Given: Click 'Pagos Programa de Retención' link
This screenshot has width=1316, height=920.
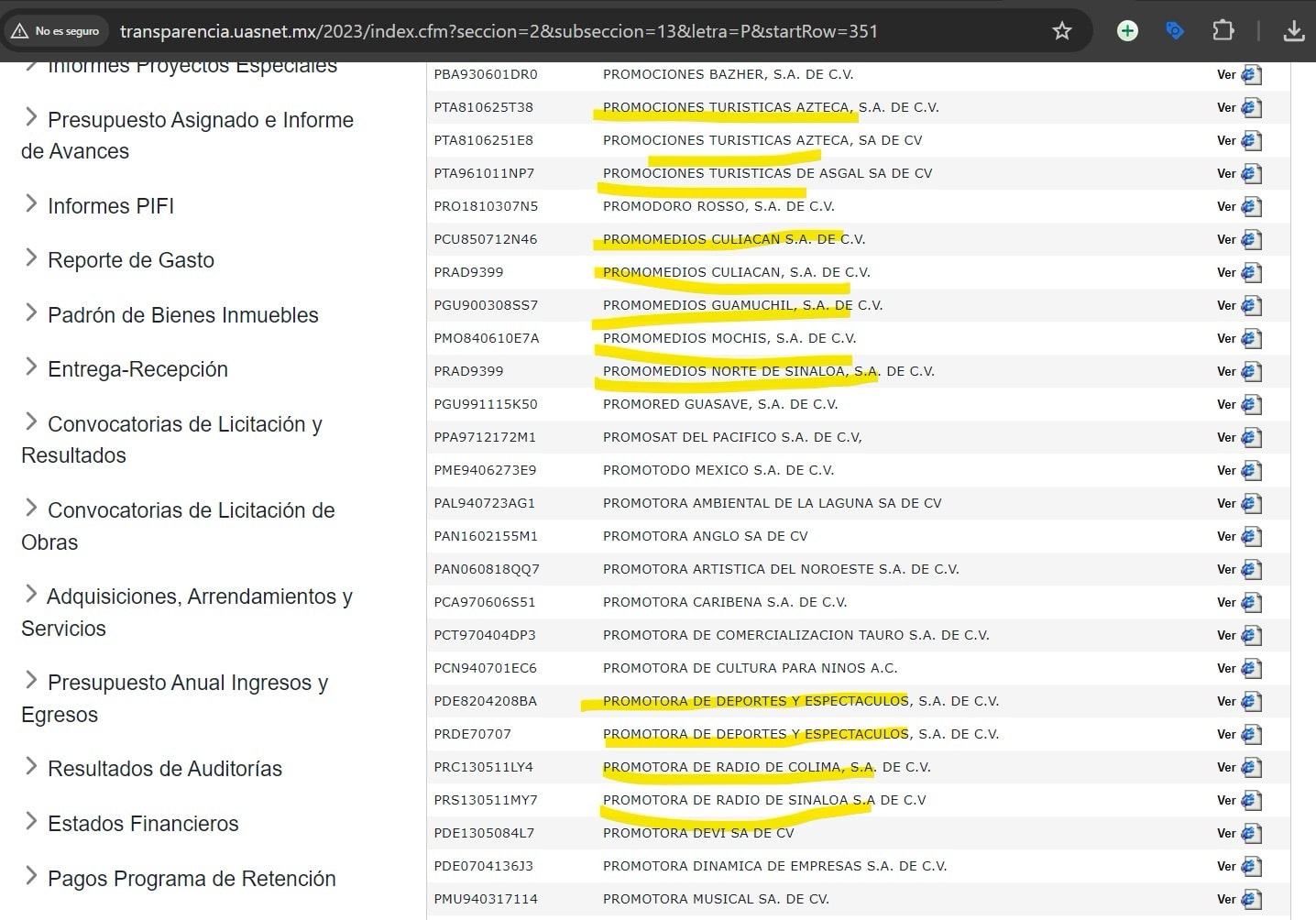Looking at the screenshot, I should click(191, 879).
